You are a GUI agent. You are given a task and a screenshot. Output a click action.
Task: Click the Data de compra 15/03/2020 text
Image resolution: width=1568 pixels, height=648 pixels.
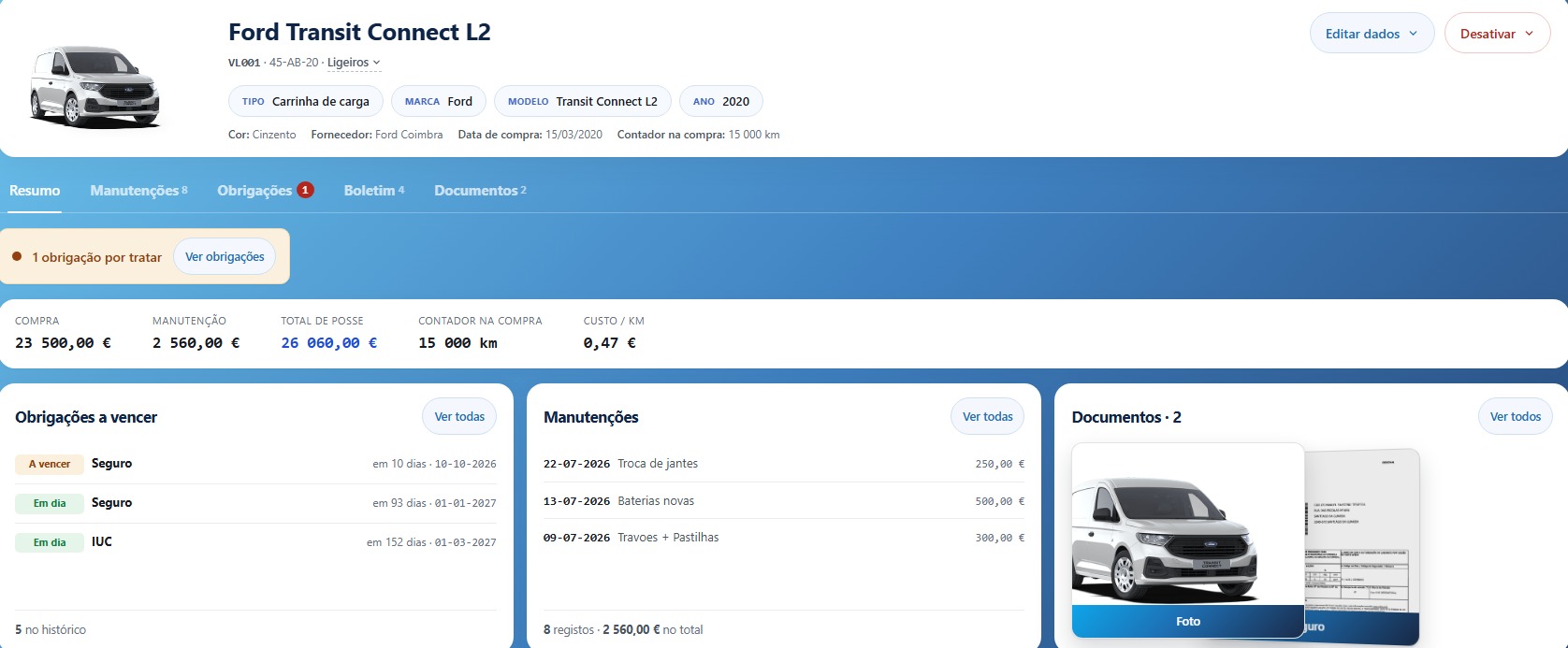point(530,135)
